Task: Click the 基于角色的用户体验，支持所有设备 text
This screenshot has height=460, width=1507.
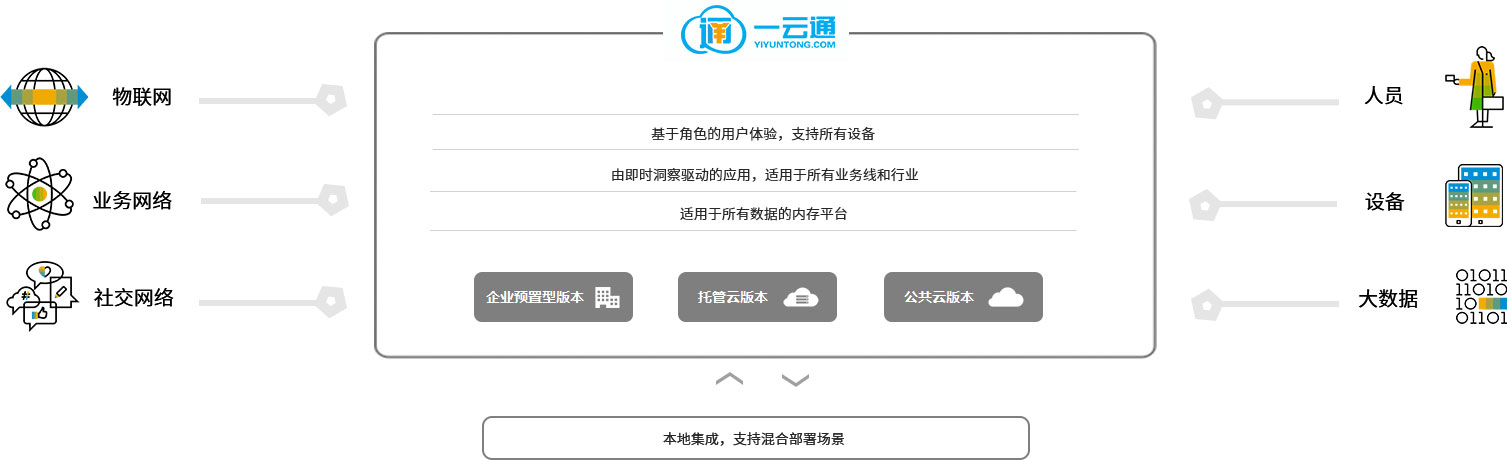Action: tap(763, 133)
